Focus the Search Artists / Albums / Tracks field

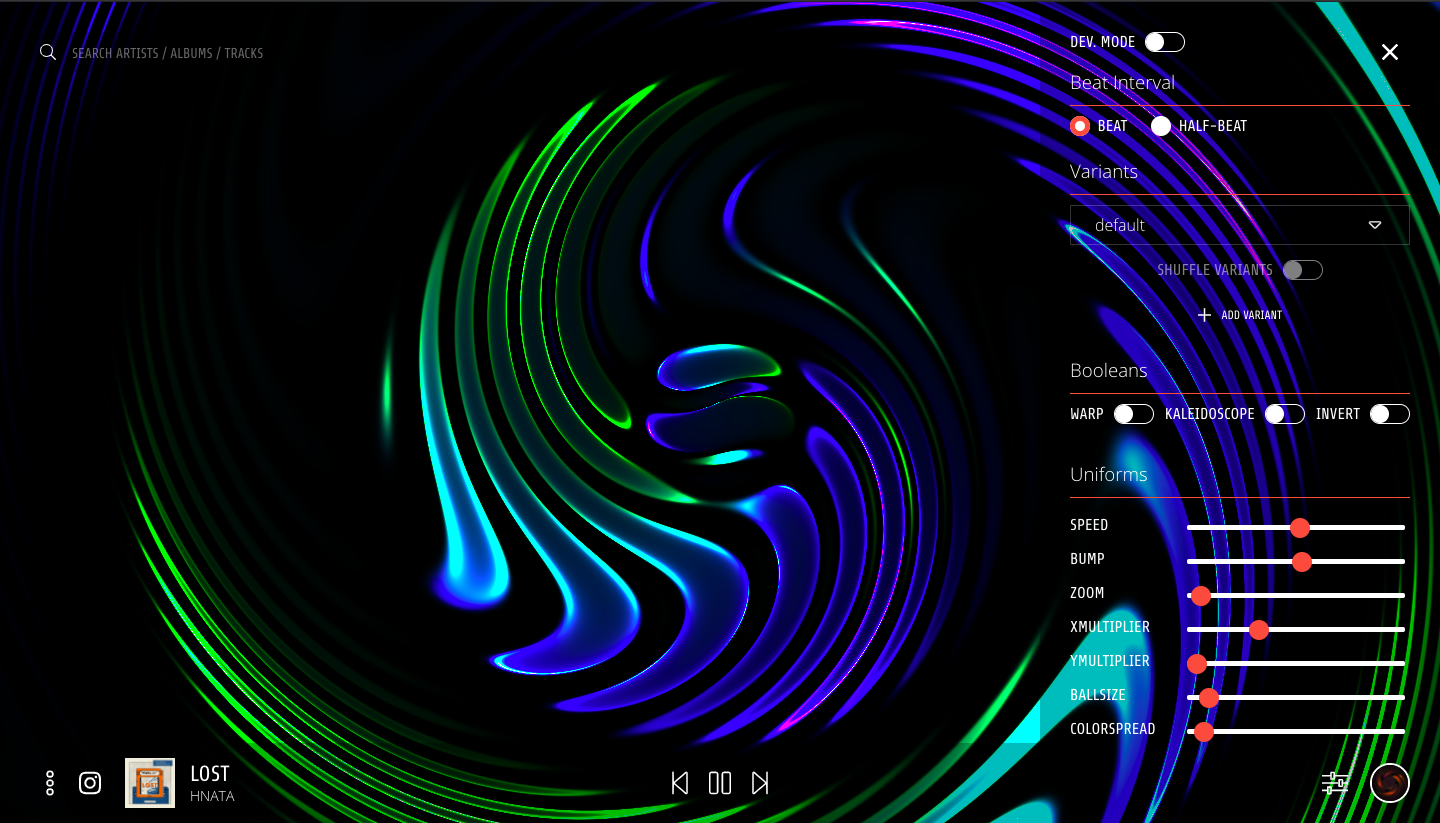pyautogui.click(x=168, y=53)
